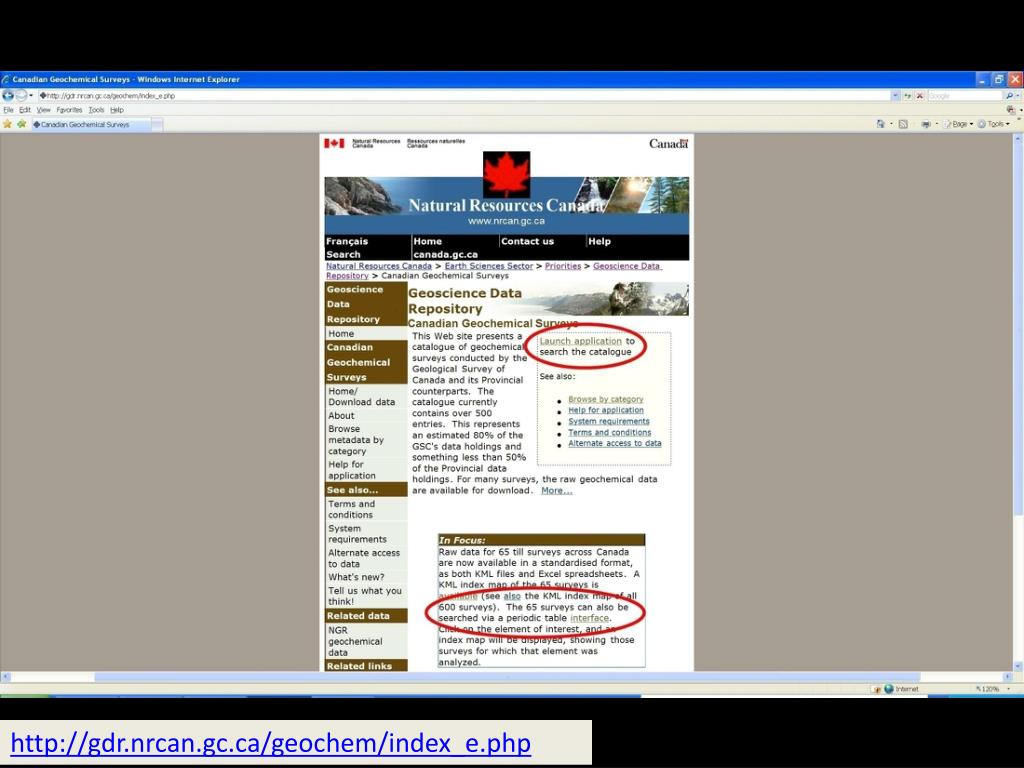Viewport: 1024px width, 768px height.
Task: Click the Print toolbar icon
Action: click(x=925, y=123)
